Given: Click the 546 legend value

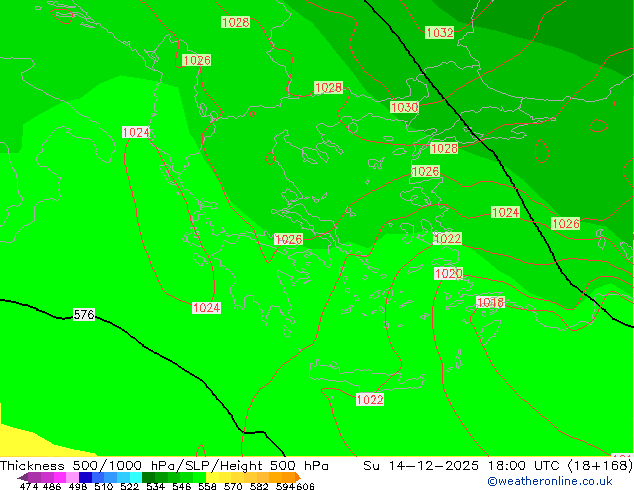Looking at the screenshot, I should pos(181,486).
